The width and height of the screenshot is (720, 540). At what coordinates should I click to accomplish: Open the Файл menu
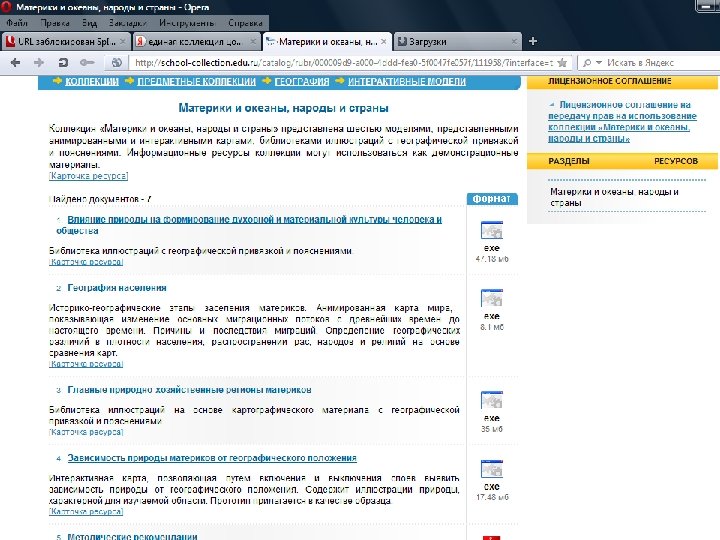[x=17, y=22]
